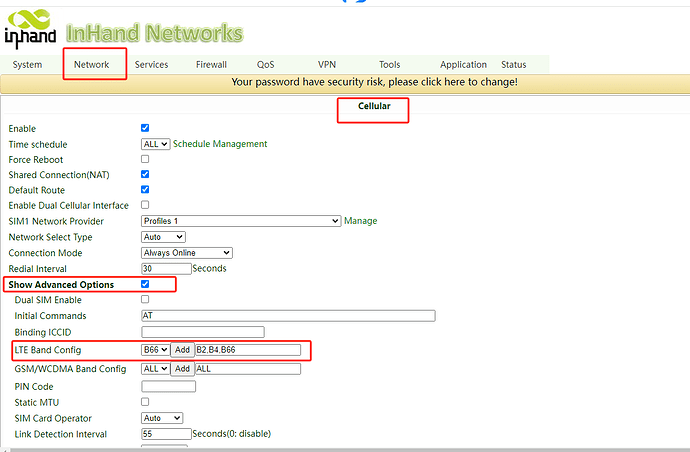
Task: Open the Connection Mode dropdown
Action: point(187,253)
